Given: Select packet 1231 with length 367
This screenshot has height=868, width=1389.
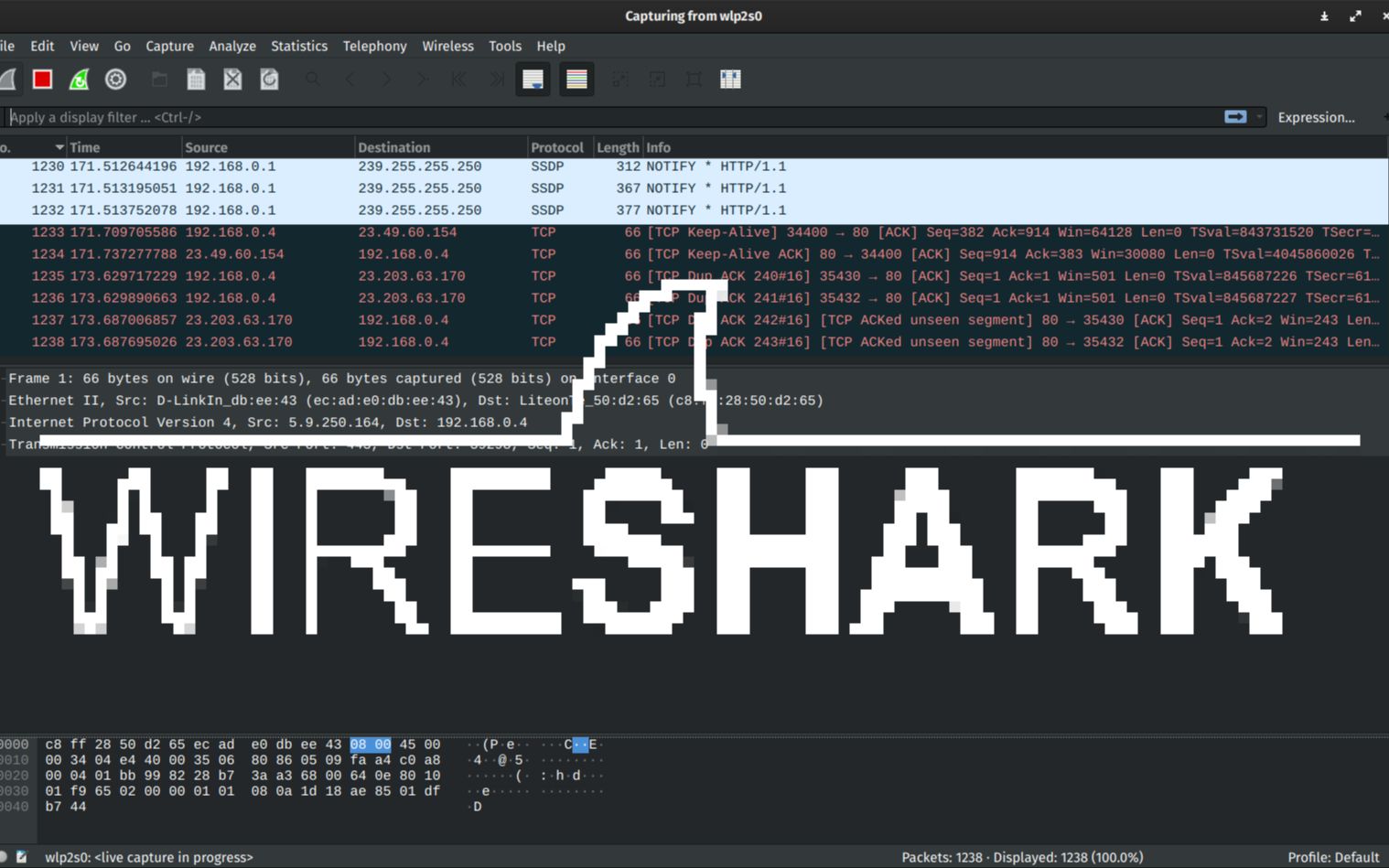Looking at the screenshot, I should 694,188.
